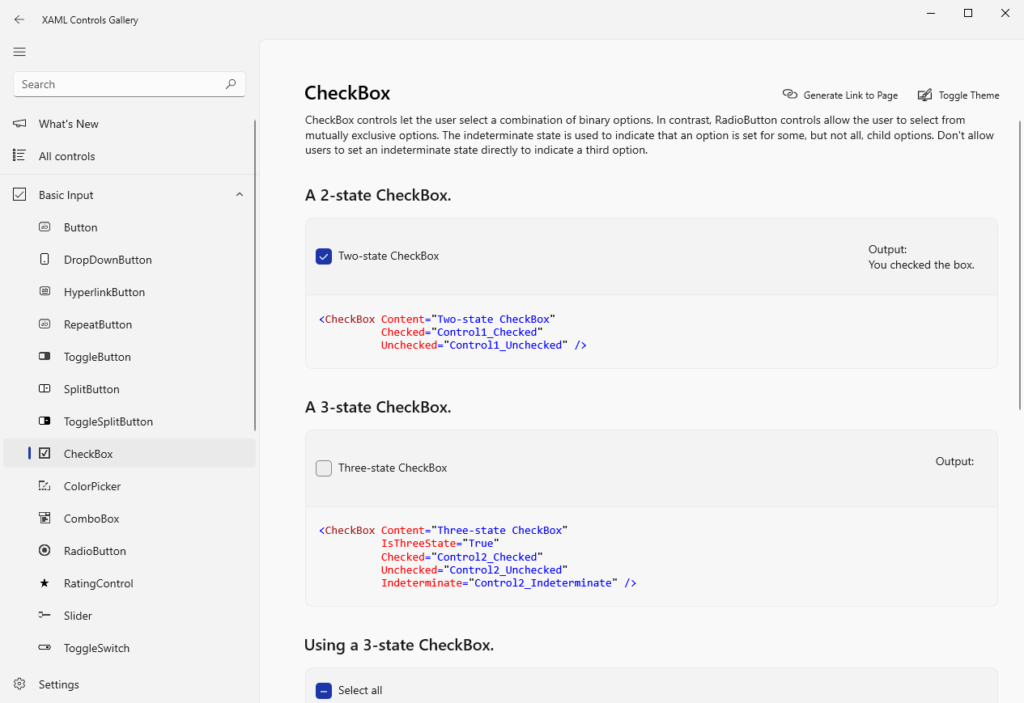Open the navigation pane hamburger menu
The height and width of the screenshot is (703, 1024).
tap(19, 51)
